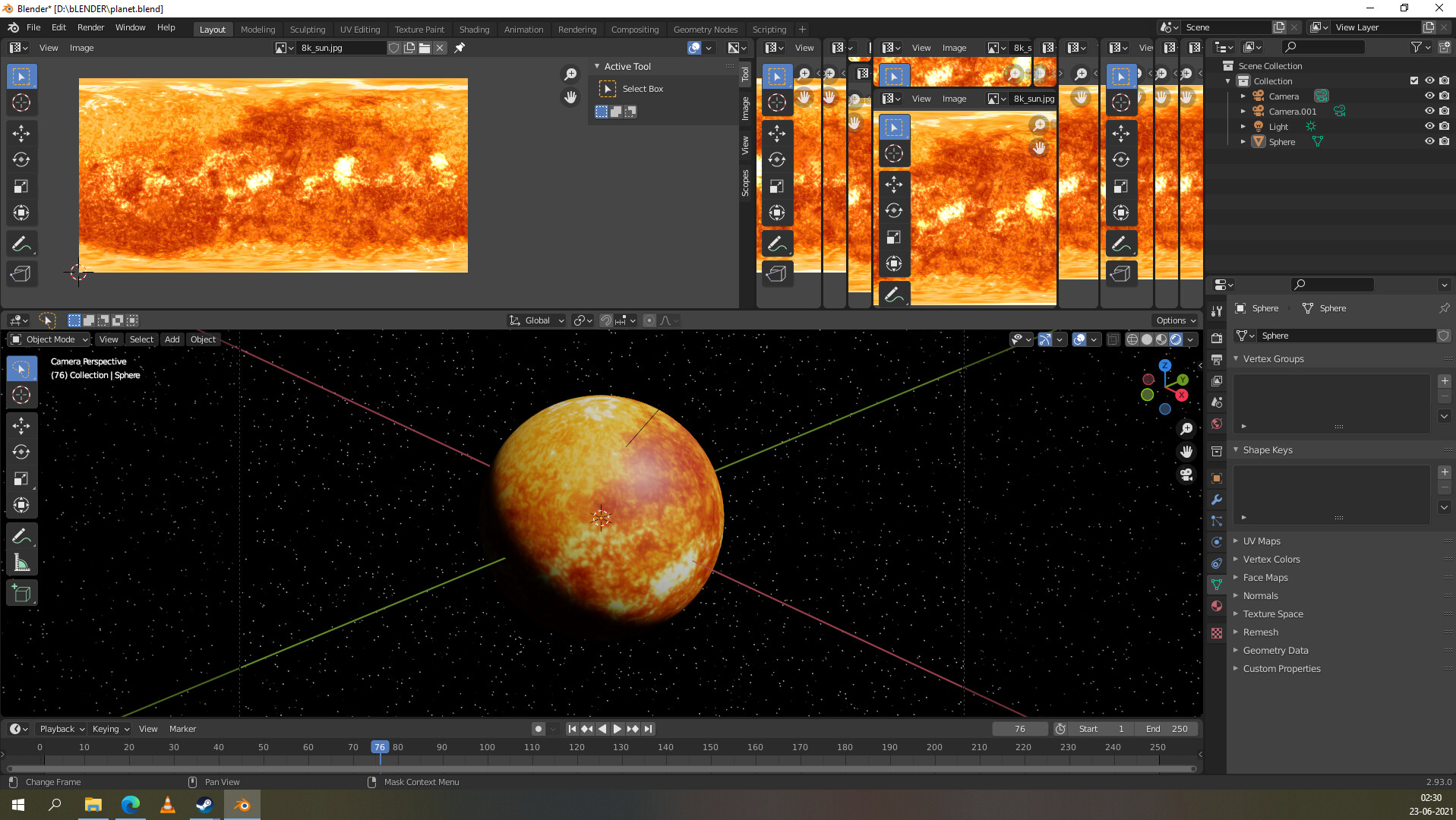Disable Camera.001 in renders
Image resolution: width=1456 pixels, height=820 pixels.
1444,111
